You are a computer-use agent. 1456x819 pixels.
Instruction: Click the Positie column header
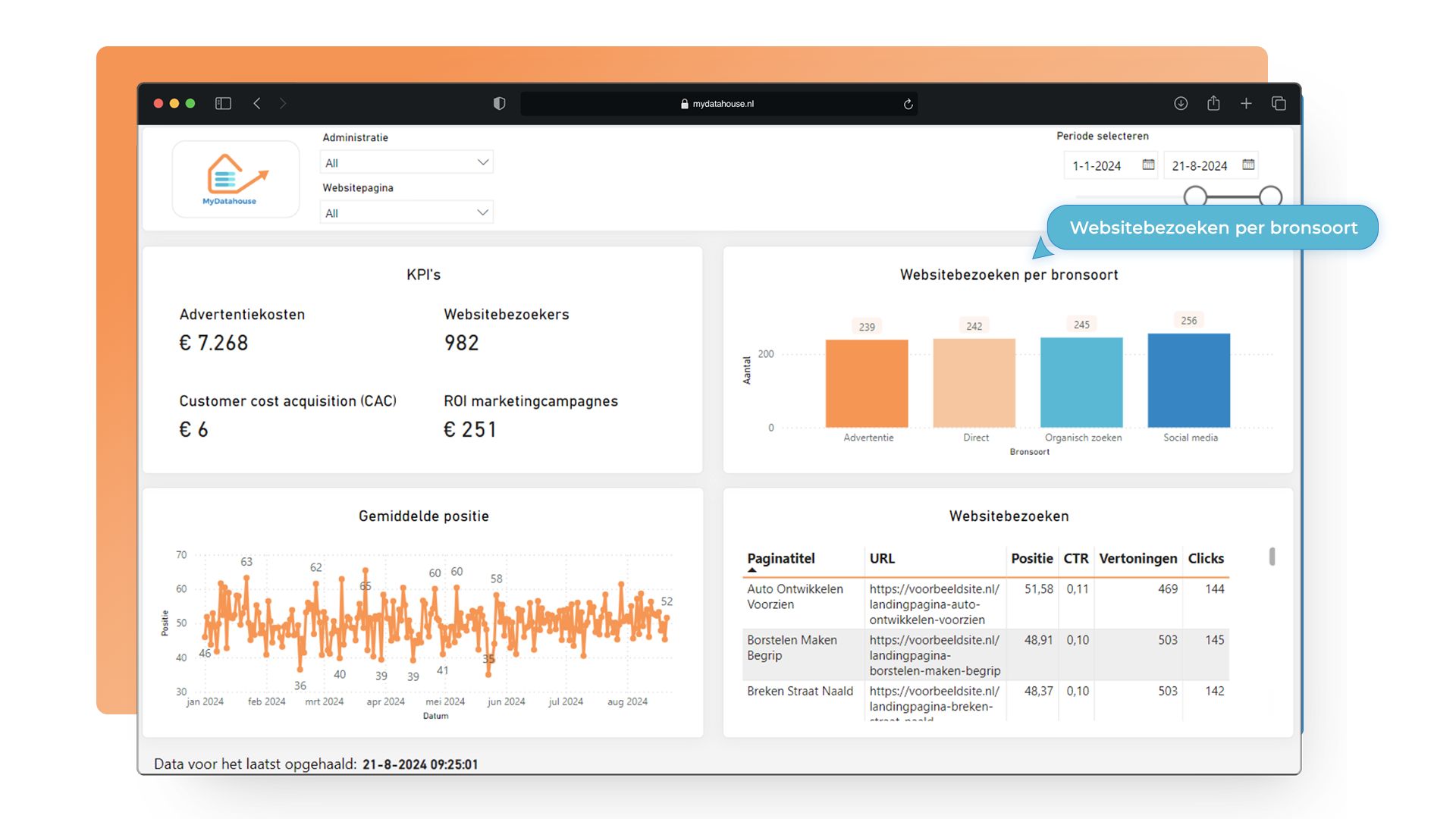coord(1031,558)
